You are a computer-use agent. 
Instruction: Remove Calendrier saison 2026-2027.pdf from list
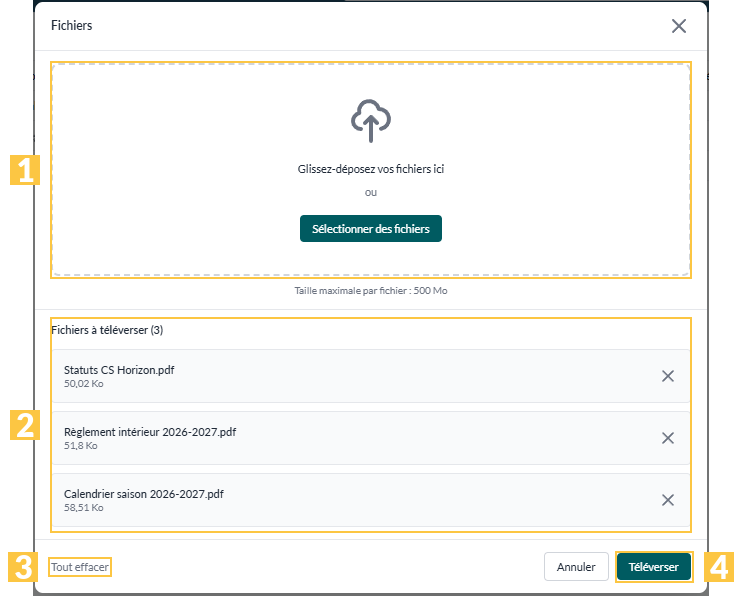coord(668,500)
